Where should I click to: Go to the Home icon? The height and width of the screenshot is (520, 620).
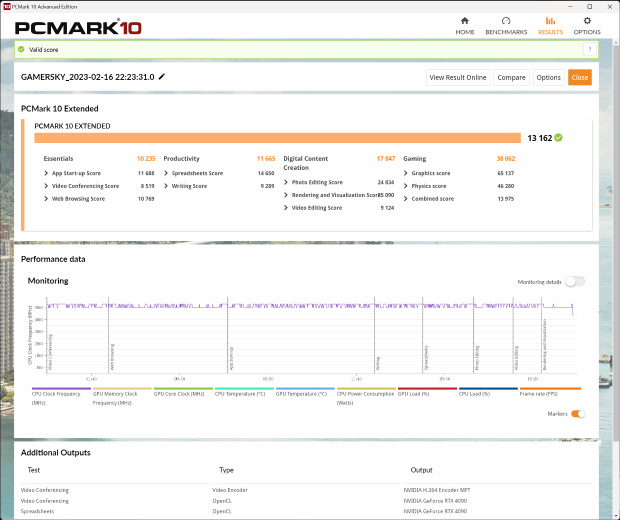coord(465,21)
